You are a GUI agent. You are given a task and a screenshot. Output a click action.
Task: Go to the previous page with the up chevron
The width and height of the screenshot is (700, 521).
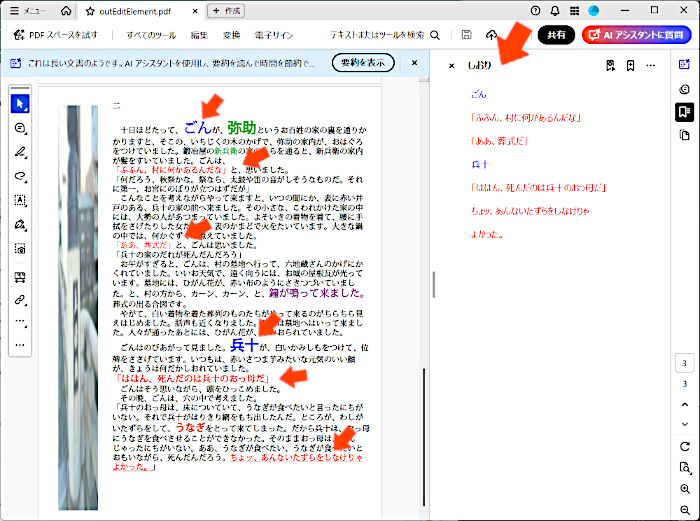pyautogui.click(x=684, y=404)
